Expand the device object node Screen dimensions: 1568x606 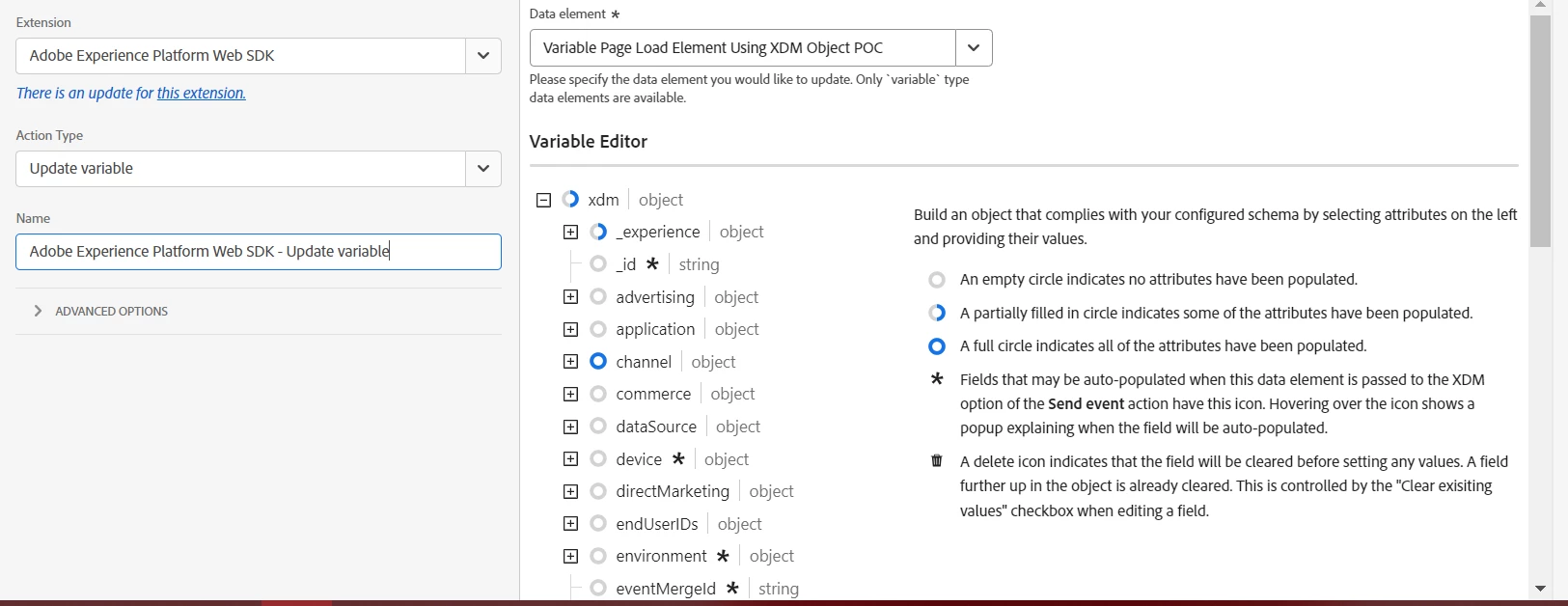click(x=570, y=459)
